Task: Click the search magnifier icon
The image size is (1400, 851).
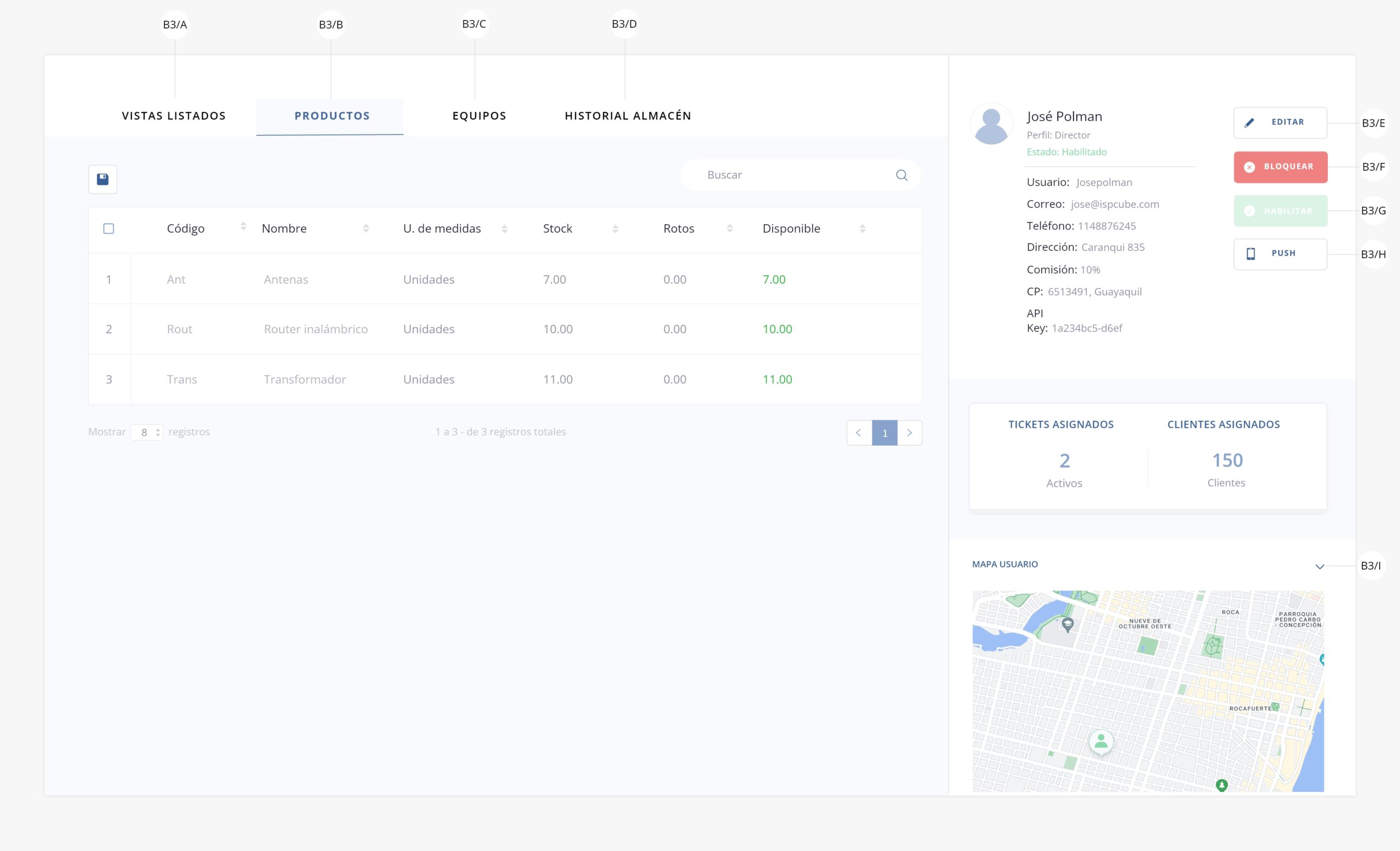Action: point(901,175)
